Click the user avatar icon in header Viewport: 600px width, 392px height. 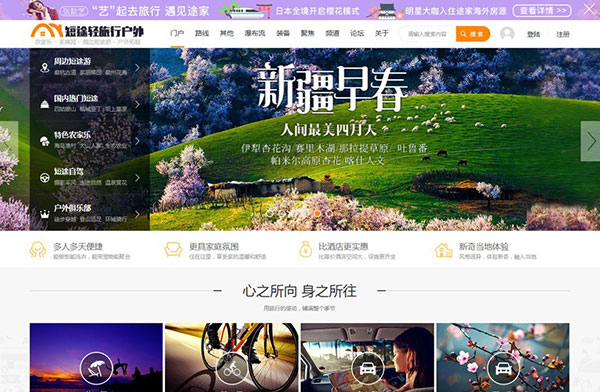click(507, 33)
